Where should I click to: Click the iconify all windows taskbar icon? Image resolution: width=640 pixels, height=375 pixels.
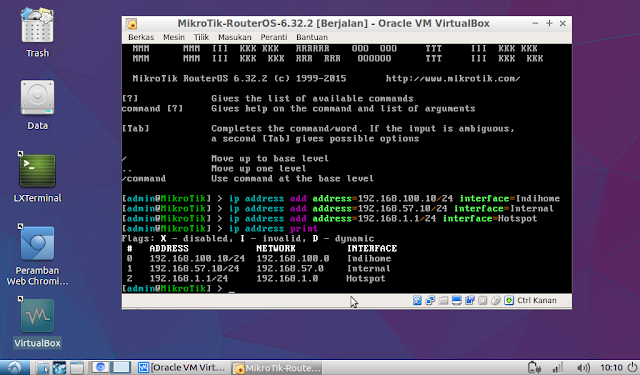click(x=76, y=368)
